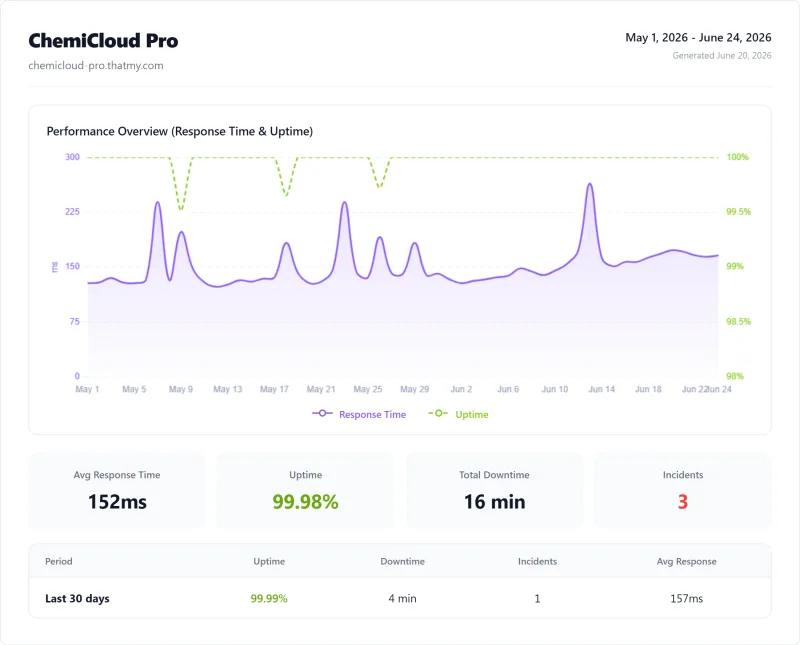
Task: Click the date range May 1, 2026 - June 24, 2026
Action: click(698, 38)
